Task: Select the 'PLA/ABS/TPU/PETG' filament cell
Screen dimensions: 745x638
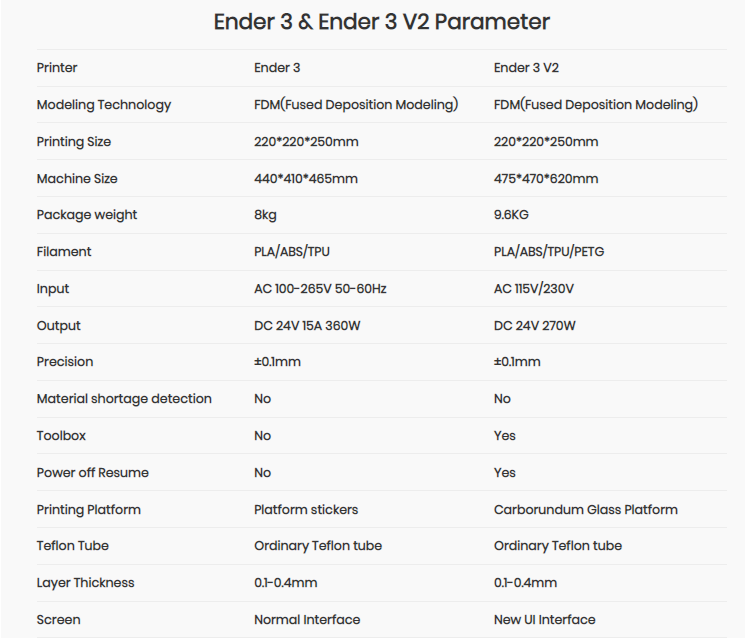Action: click(x=549, y=252)
